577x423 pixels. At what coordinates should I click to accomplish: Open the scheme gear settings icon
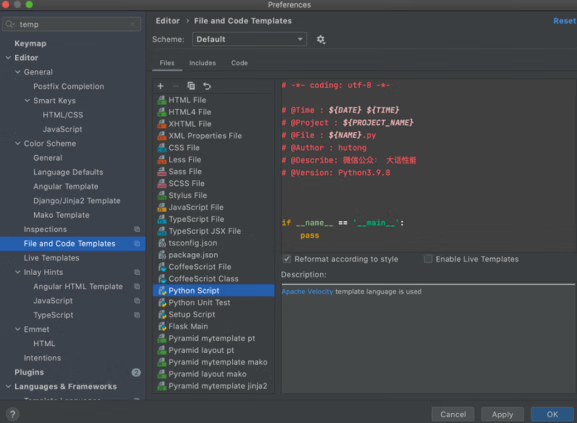pos(321,39)
